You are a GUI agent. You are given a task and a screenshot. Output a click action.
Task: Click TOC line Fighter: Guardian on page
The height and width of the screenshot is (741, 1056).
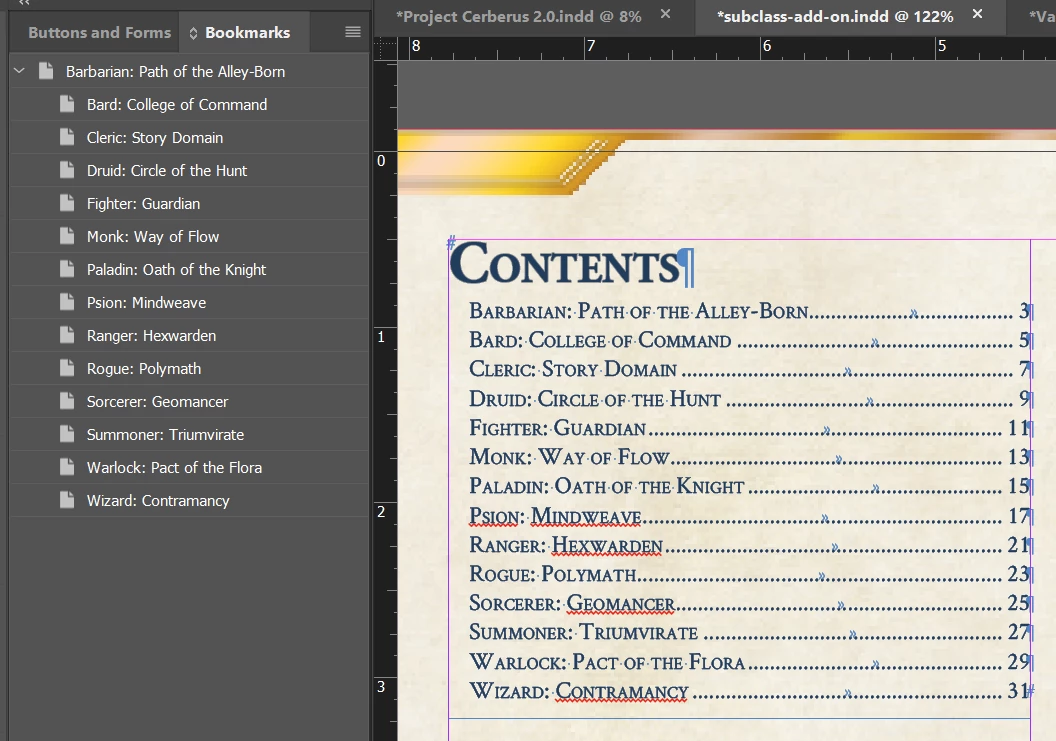click(x=750, y=428)
